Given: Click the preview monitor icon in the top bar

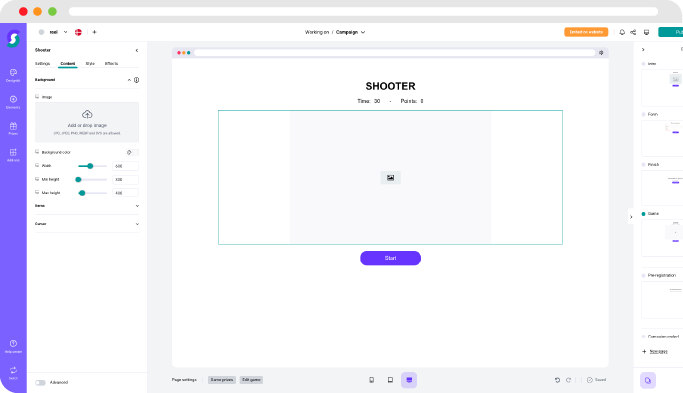Looking at the screenshot, I should (646, 32).
